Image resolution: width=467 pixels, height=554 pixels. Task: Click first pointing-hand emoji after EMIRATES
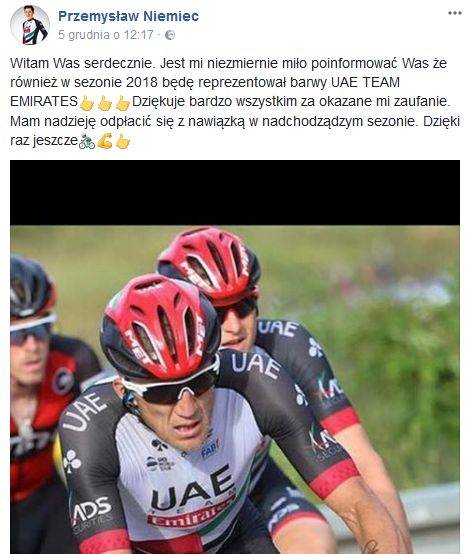click(x=87, y=102)
